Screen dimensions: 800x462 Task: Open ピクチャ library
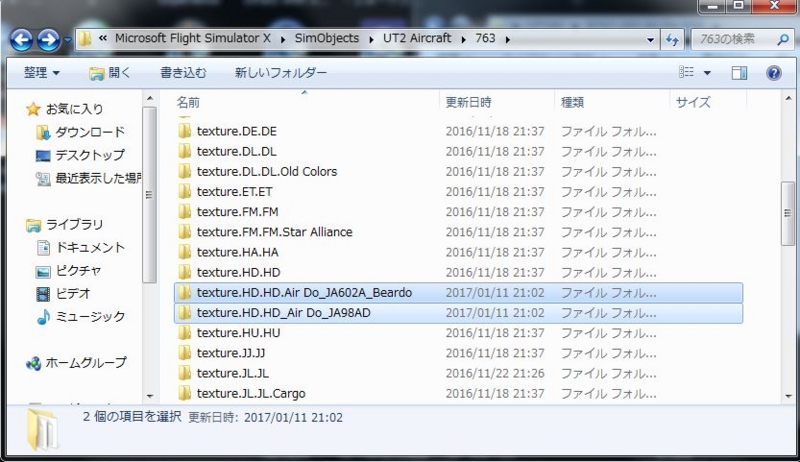78,270
